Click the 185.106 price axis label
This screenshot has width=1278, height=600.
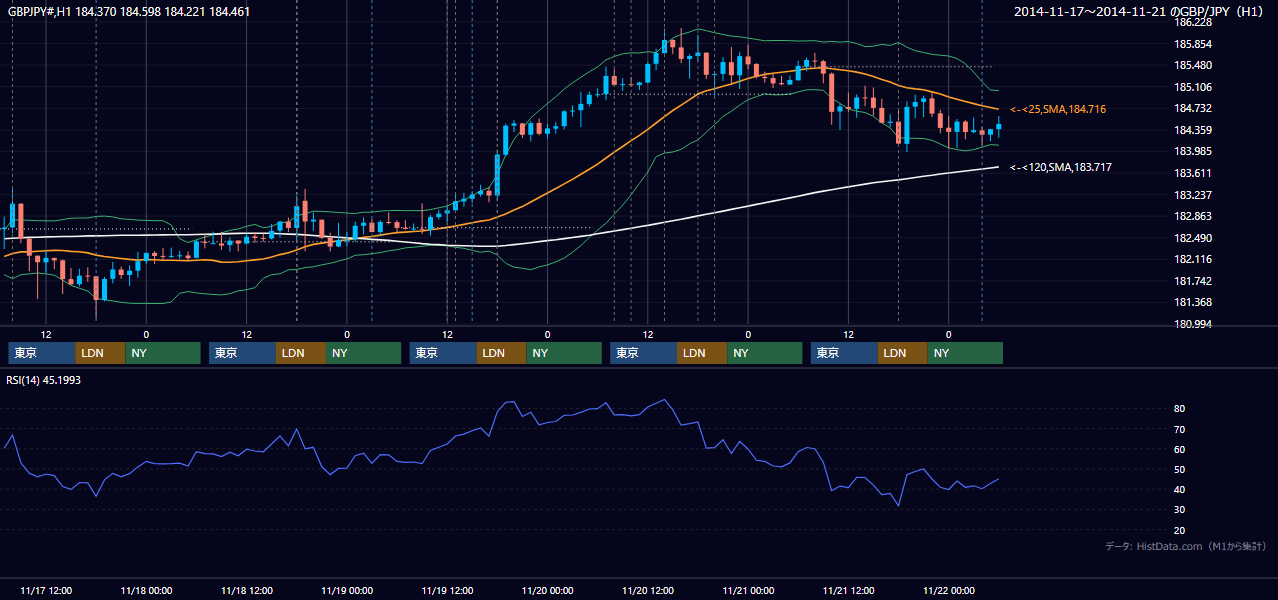pos(1193,87)
